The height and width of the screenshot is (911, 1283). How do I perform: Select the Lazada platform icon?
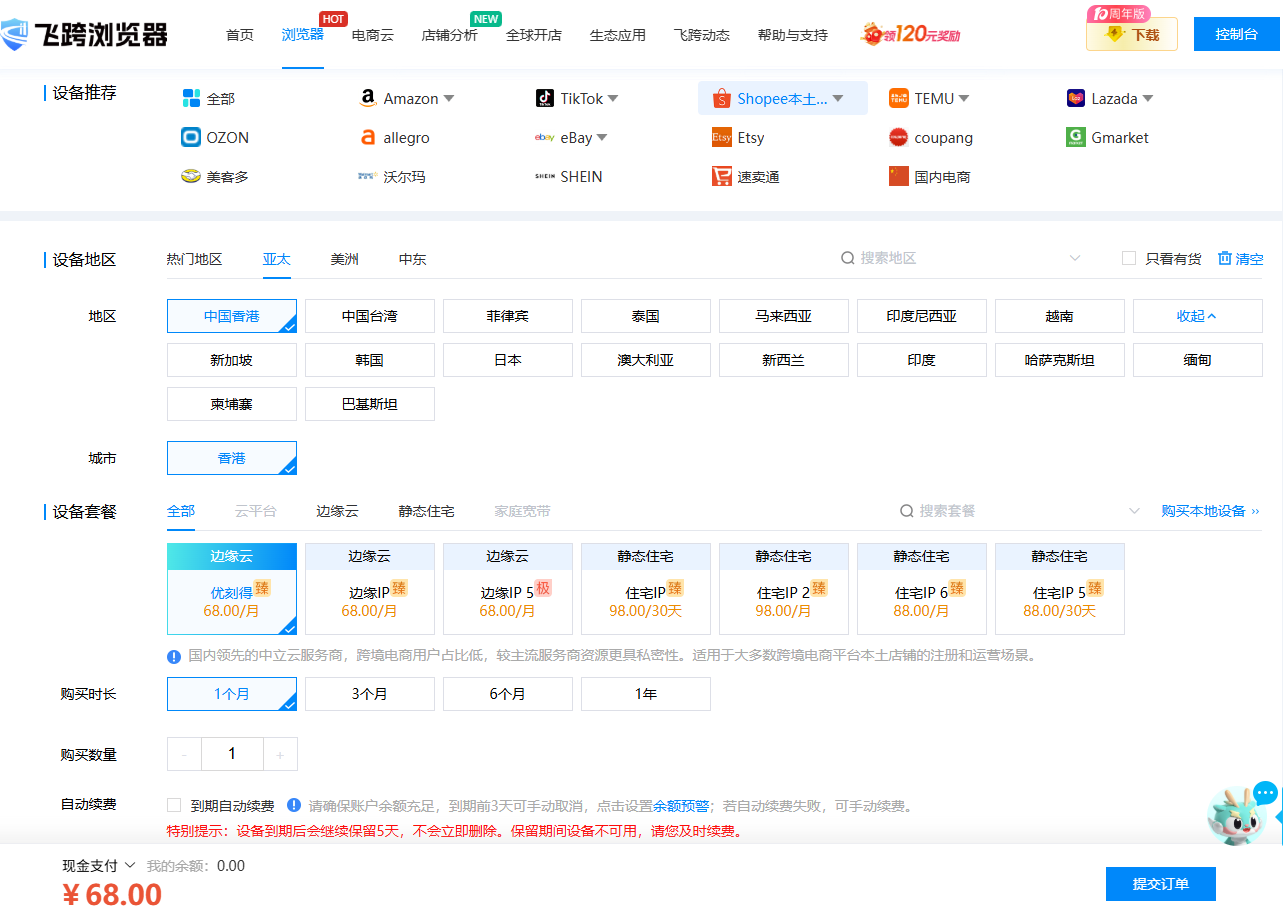(1076, 99)
